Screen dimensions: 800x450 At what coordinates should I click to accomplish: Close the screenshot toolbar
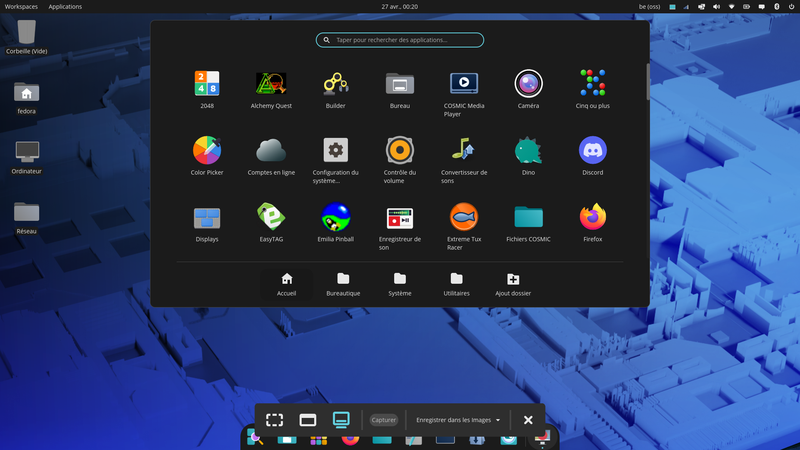pyautogui.click(x=528, y=420)
